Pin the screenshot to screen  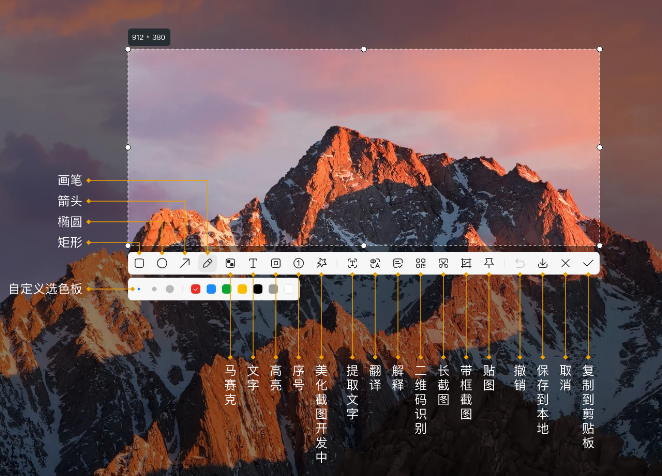click(x=489, y=264)
